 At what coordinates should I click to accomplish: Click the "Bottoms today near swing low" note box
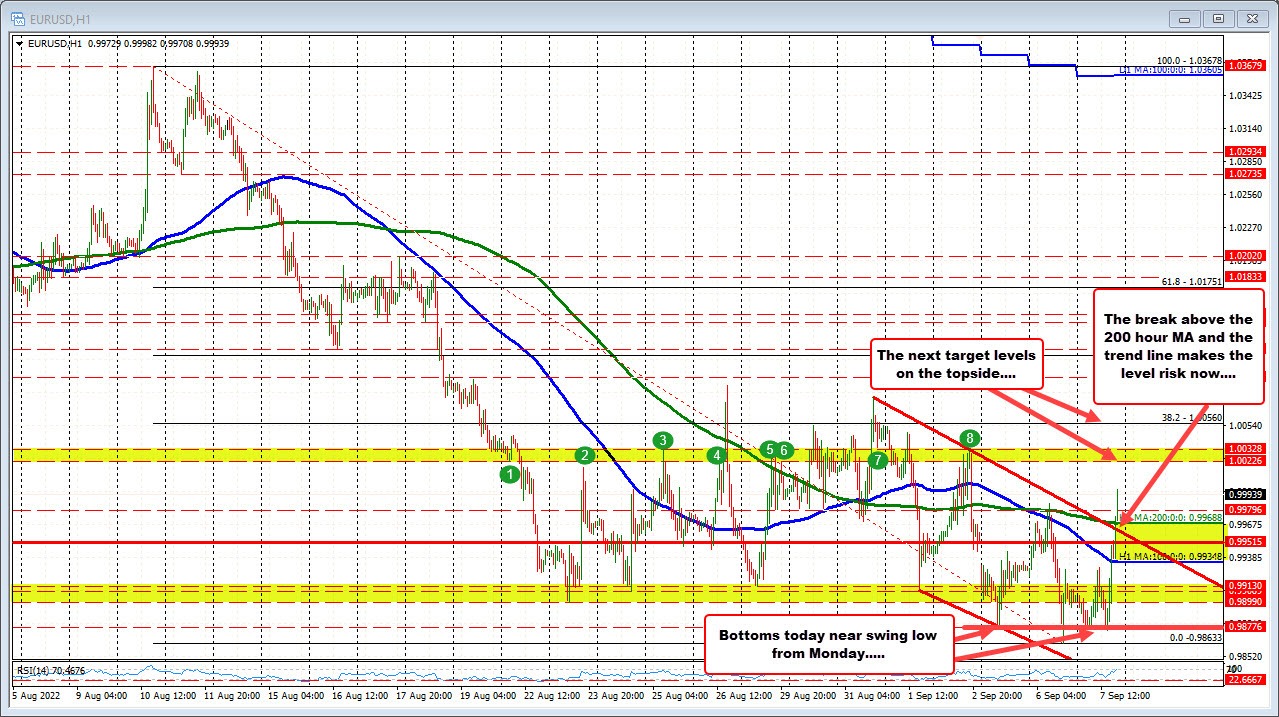(828, 644)
